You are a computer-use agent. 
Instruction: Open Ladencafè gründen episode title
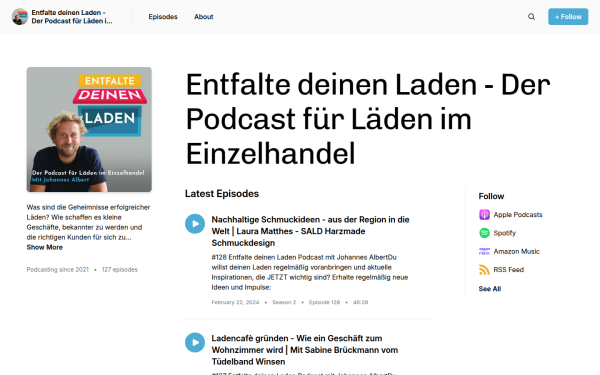tap(305, 350)
